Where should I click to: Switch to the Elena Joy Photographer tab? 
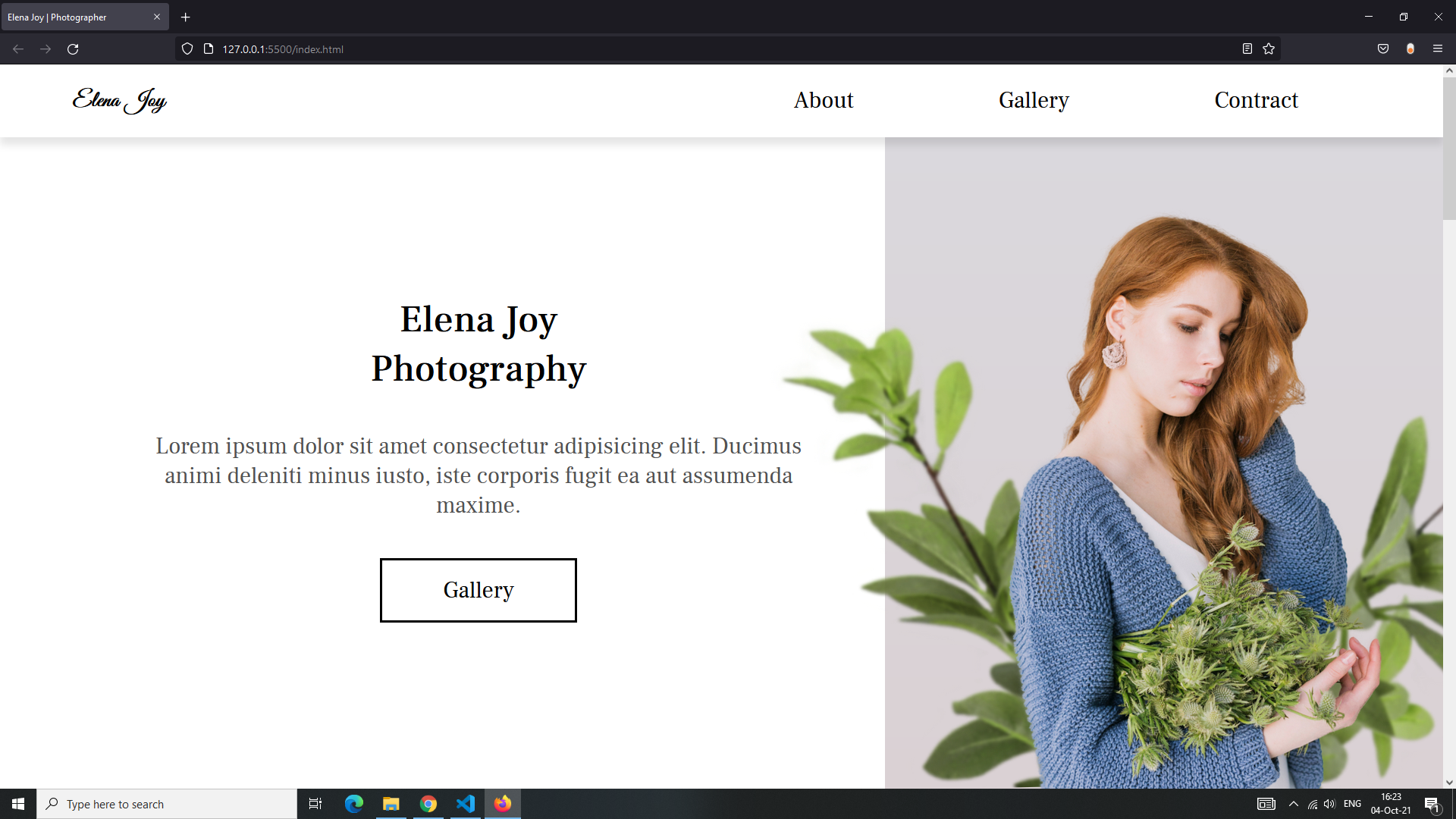[x=76, y=17]
